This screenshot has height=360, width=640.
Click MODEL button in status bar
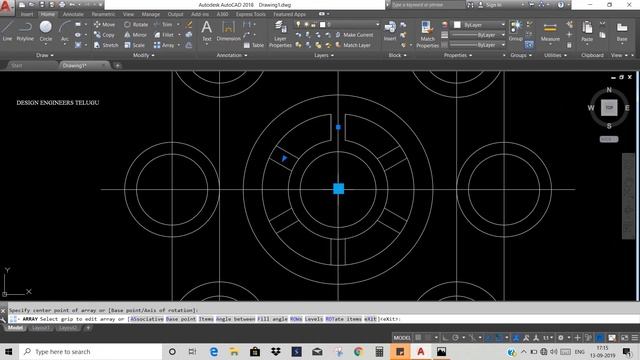(402, 338)
